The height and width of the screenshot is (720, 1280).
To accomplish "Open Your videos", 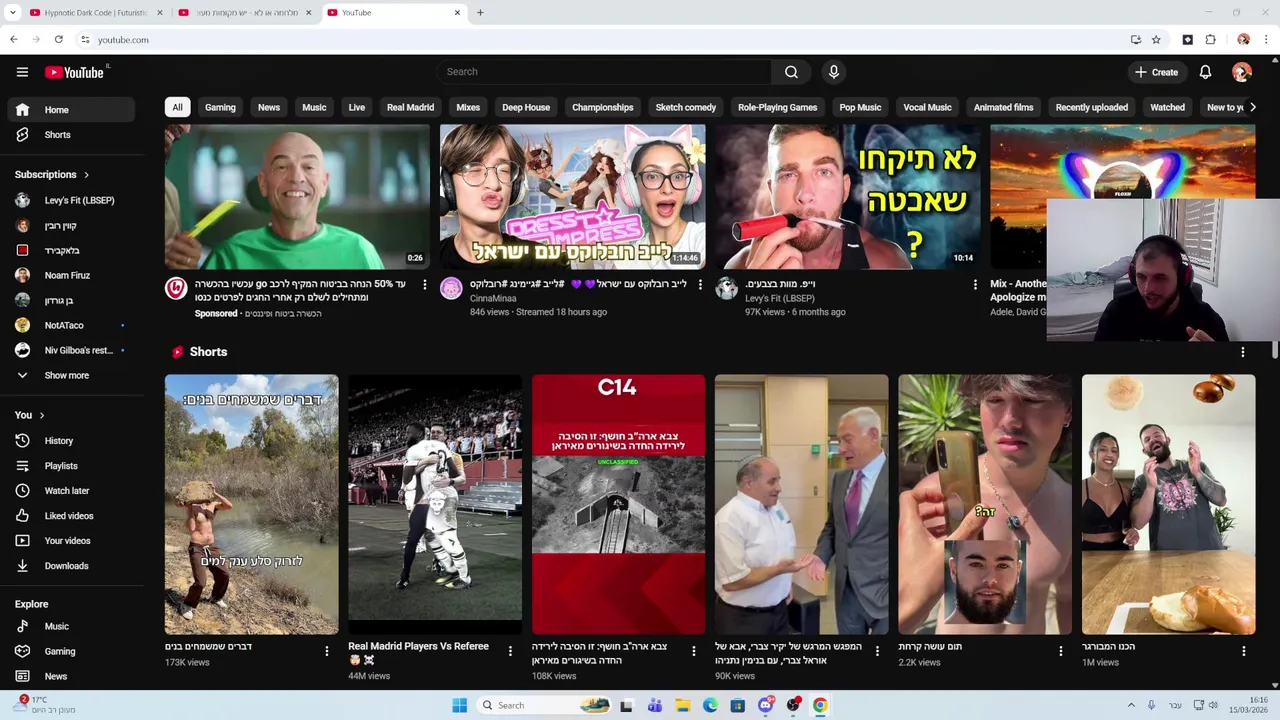I will [x=70, y=541].
